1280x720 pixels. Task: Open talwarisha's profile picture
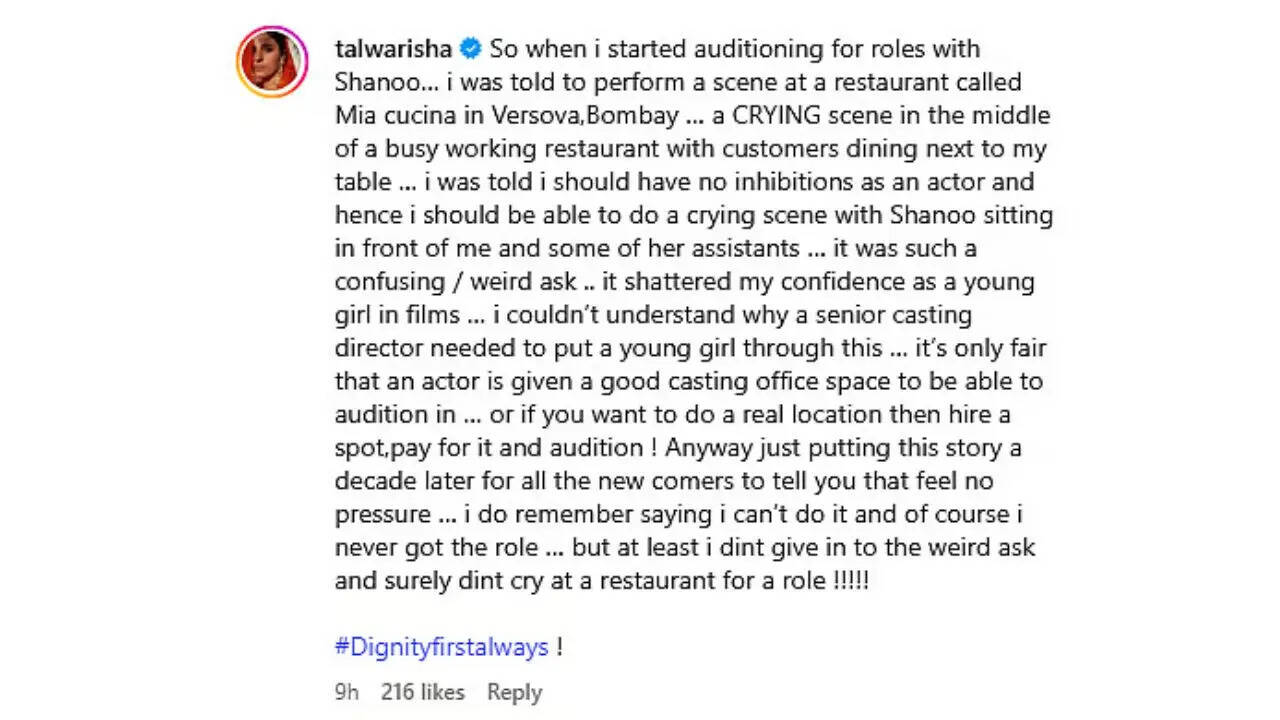click(272, 61)
